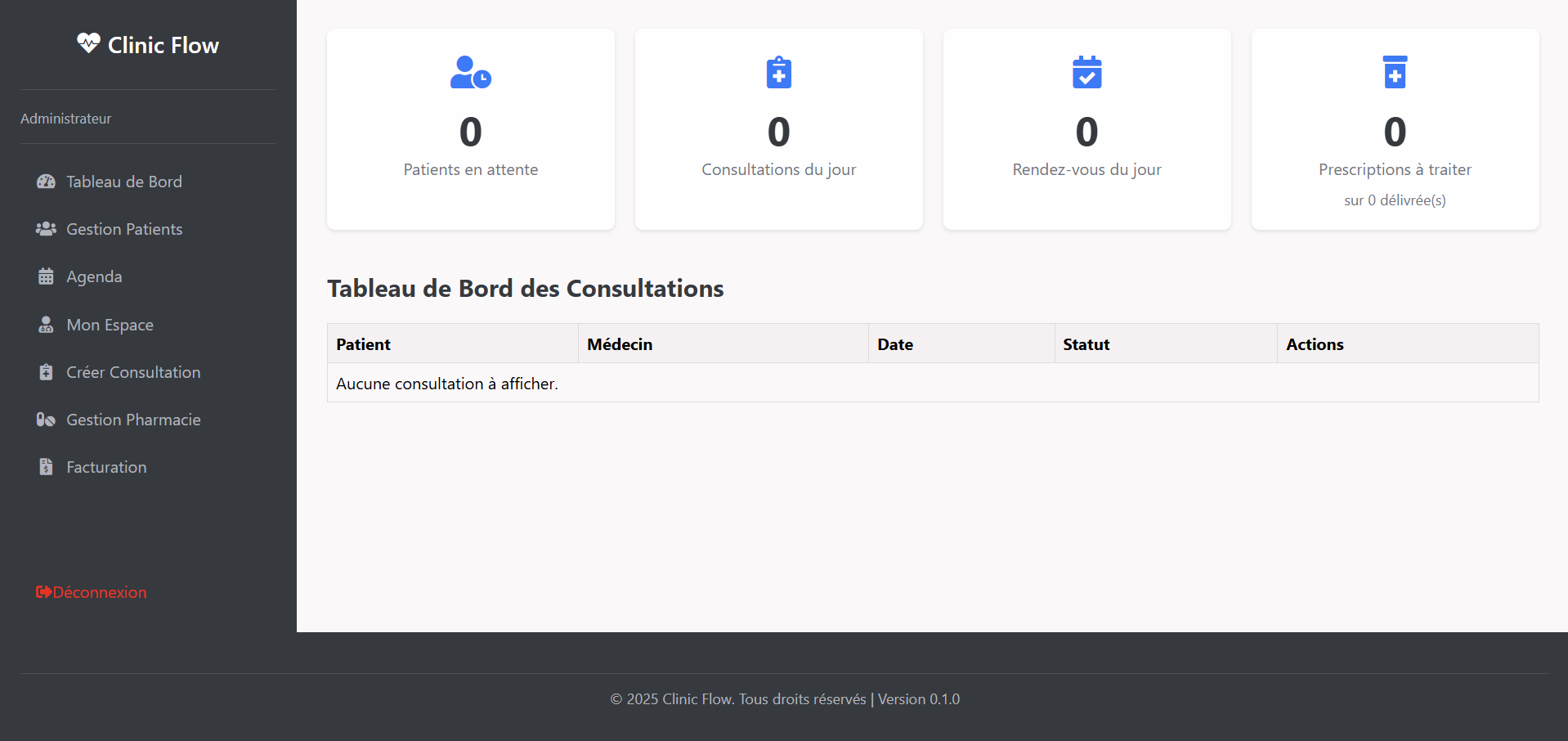Click the dashboard gauge icon beside Tableau de Bord
Screen dimensions: 1568x741
click(46, 182)
